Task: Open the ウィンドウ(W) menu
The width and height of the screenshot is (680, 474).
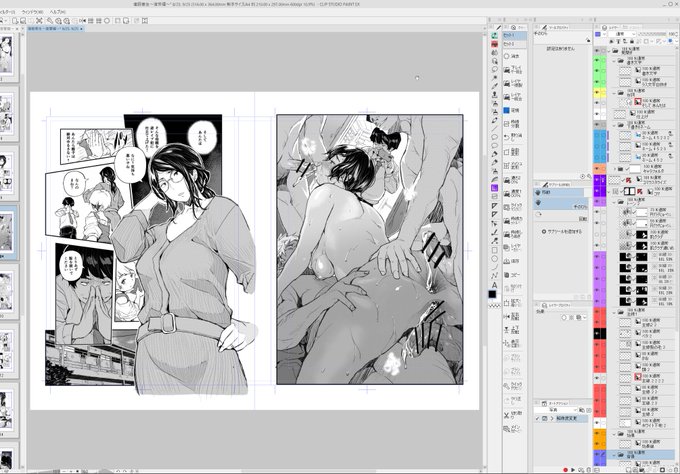Action: click(x=32, y=12)
